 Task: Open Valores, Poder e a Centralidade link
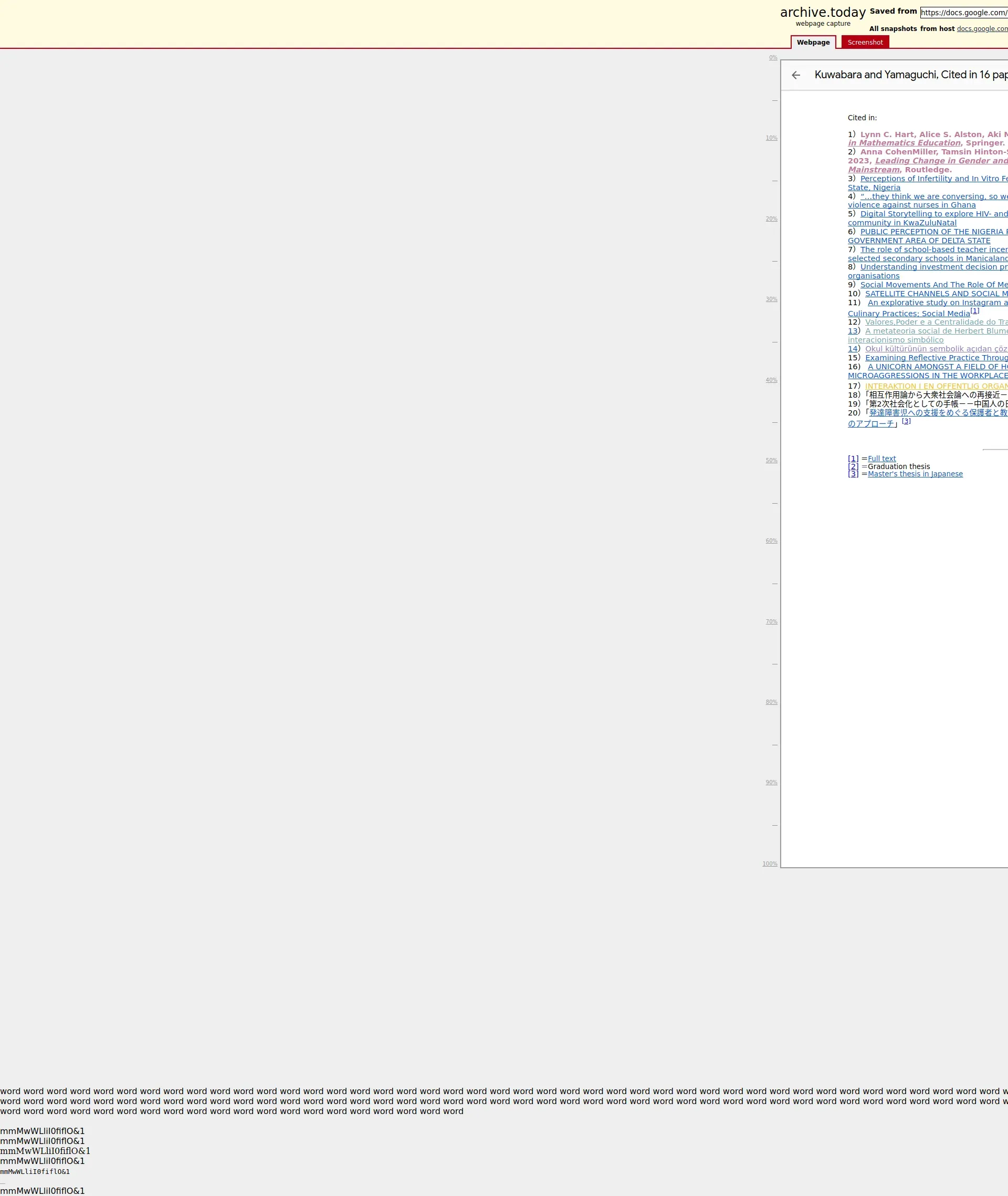pos(936,322)
